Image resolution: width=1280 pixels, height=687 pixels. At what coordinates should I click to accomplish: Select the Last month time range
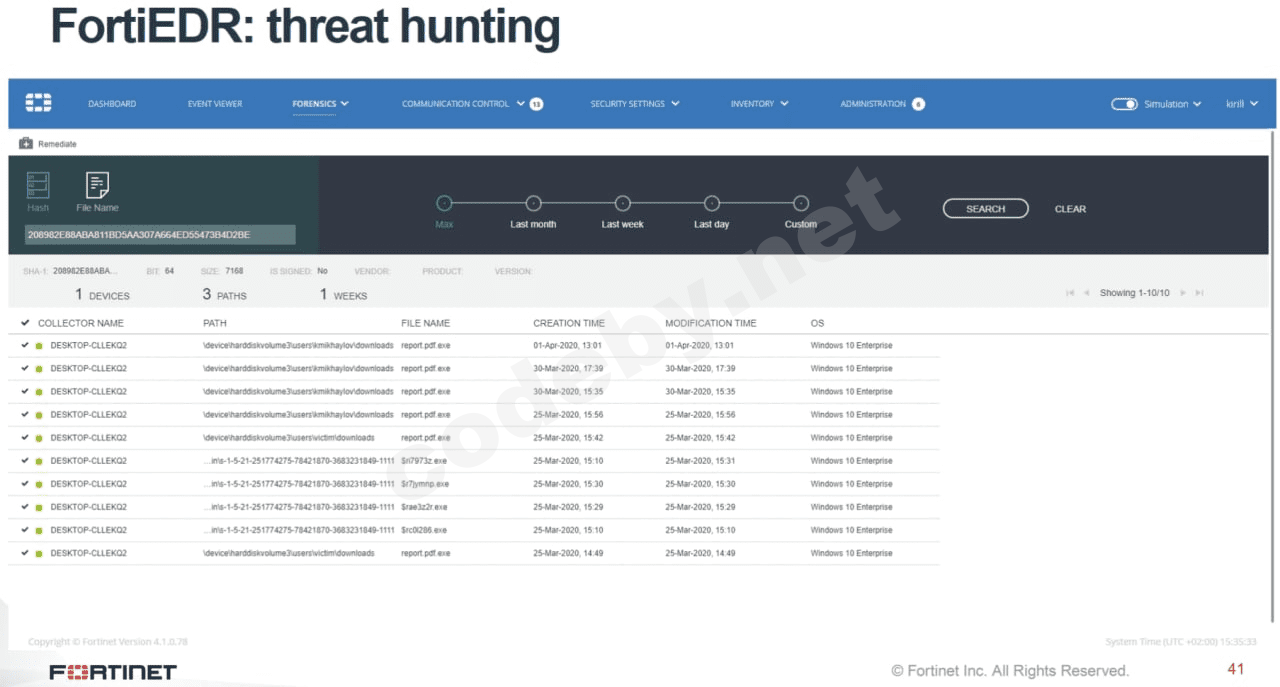tap(533, 203)
